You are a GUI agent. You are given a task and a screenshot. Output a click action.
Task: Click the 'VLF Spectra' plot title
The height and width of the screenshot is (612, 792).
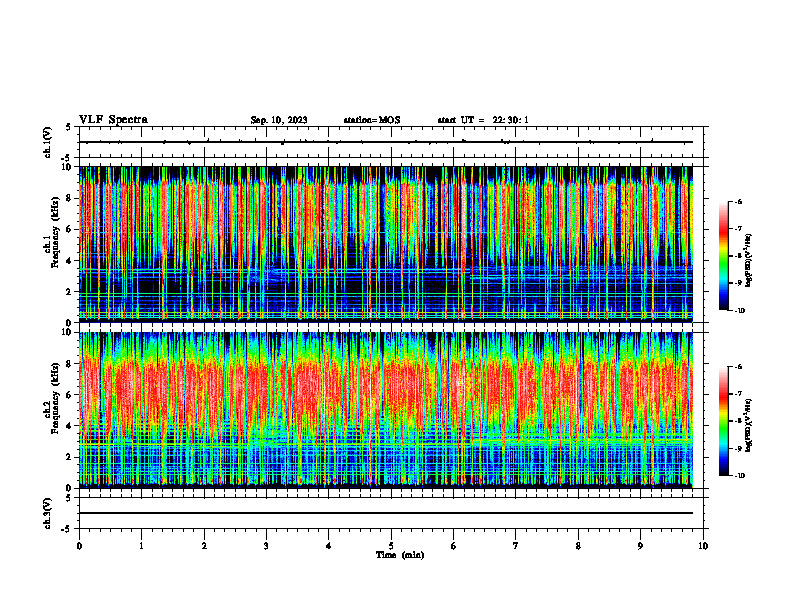pos(113,120)
